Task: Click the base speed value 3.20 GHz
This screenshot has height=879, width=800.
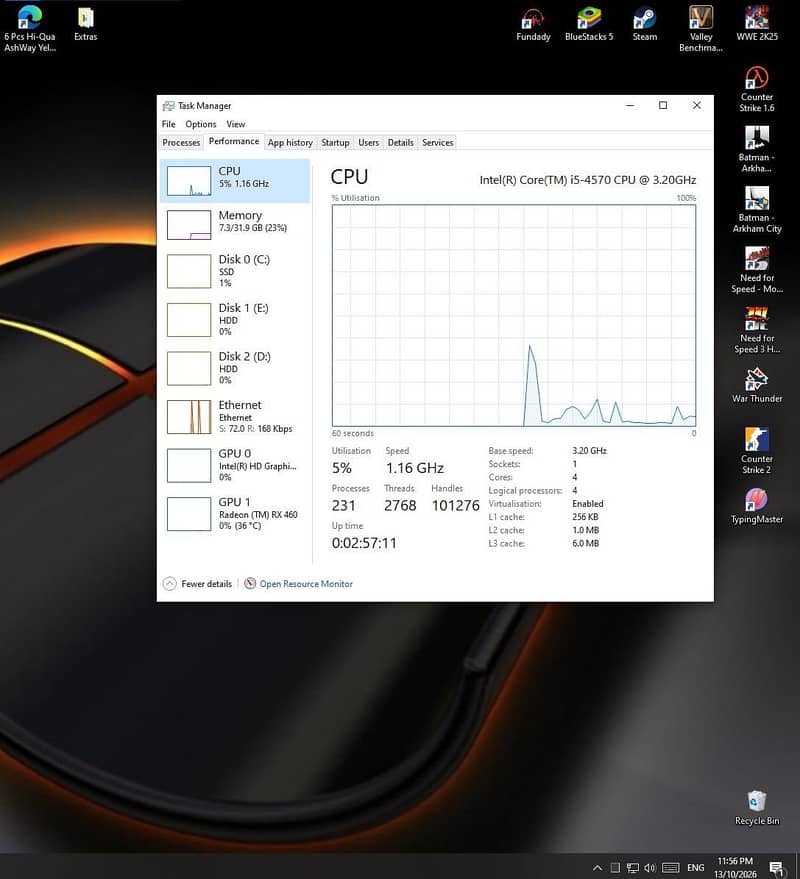Action: coord(589,450)
